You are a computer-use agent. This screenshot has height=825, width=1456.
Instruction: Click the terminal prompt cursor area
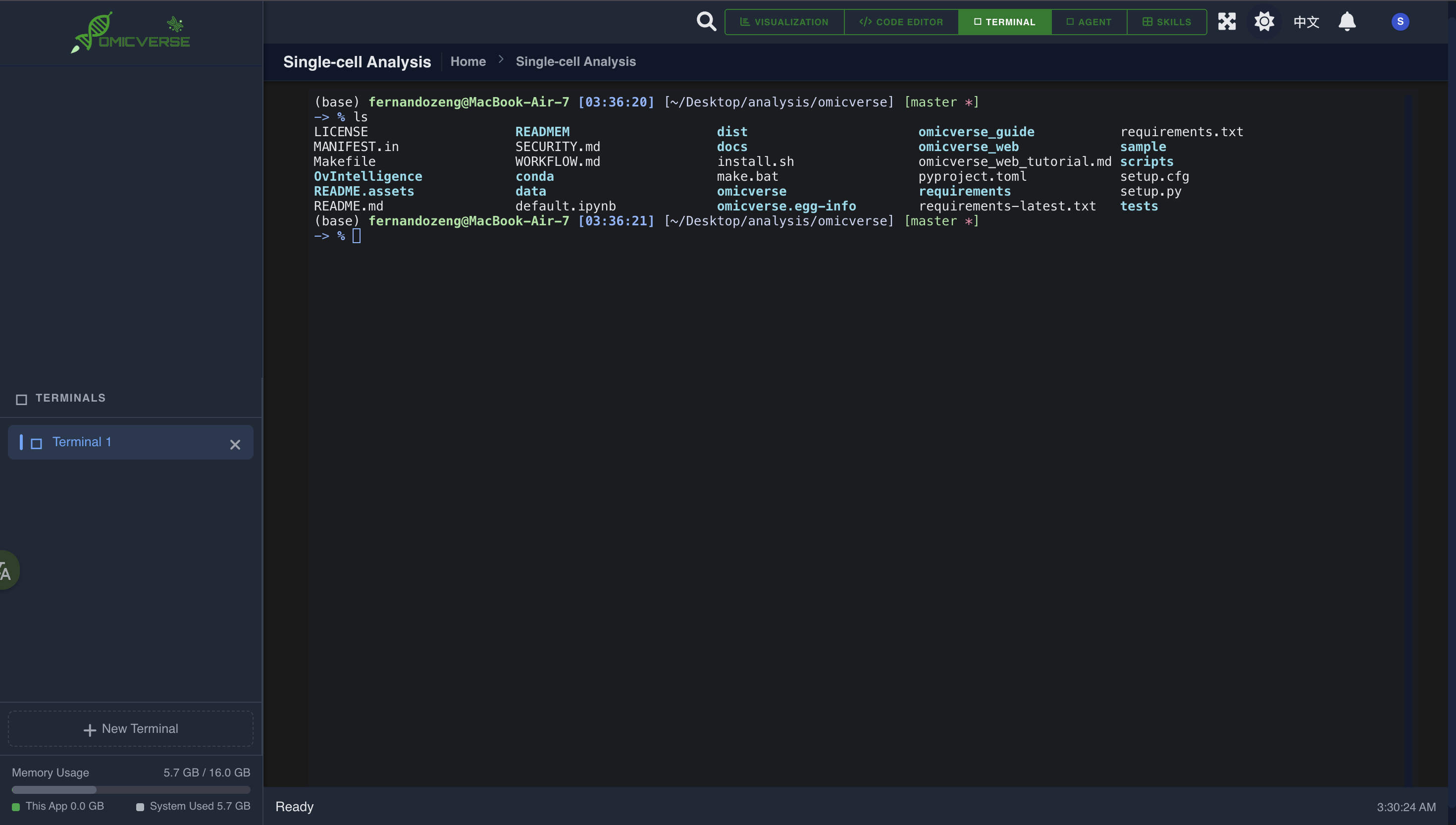coord(357,236)
